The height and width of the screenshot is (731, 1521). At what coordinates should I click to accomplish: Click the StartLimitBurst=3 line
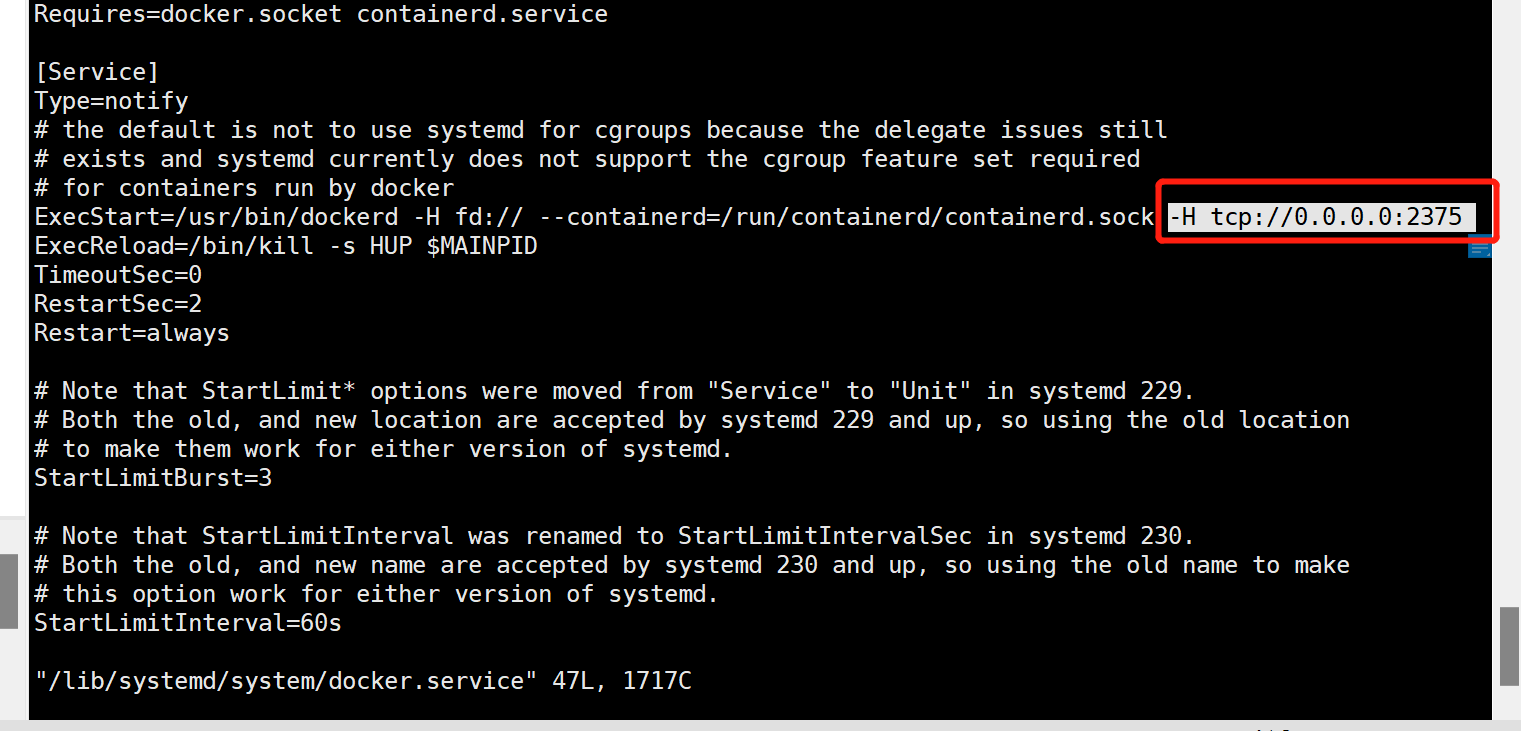153,478
